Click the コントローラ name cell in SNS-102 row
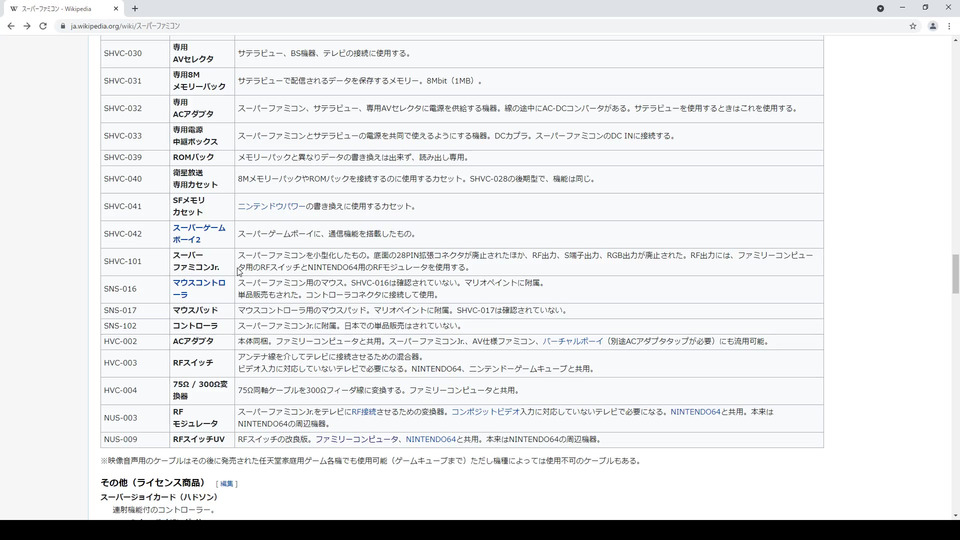Viewport: 960px width, 540px height. 202,326
